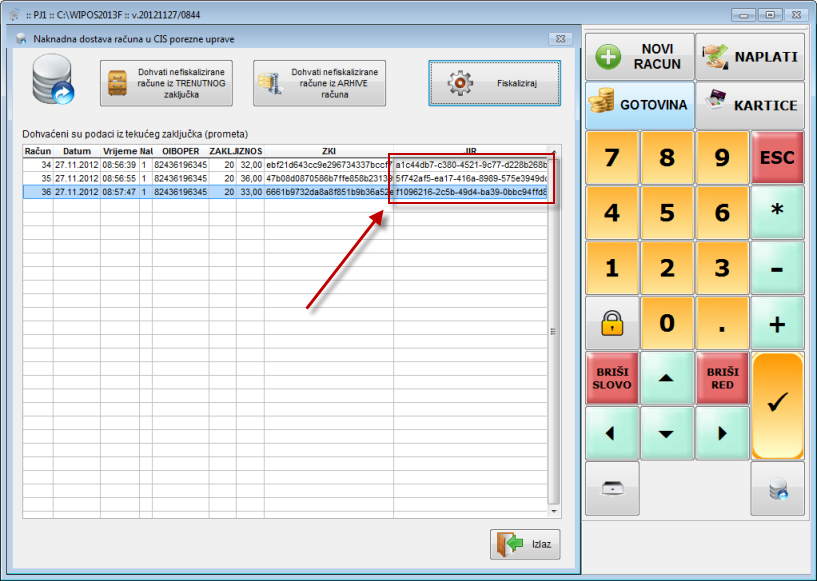The width and height of the screenshot is (817, 581).
Task: Start a NOVI RACUN with plus icon
Action: coord(639,56)
